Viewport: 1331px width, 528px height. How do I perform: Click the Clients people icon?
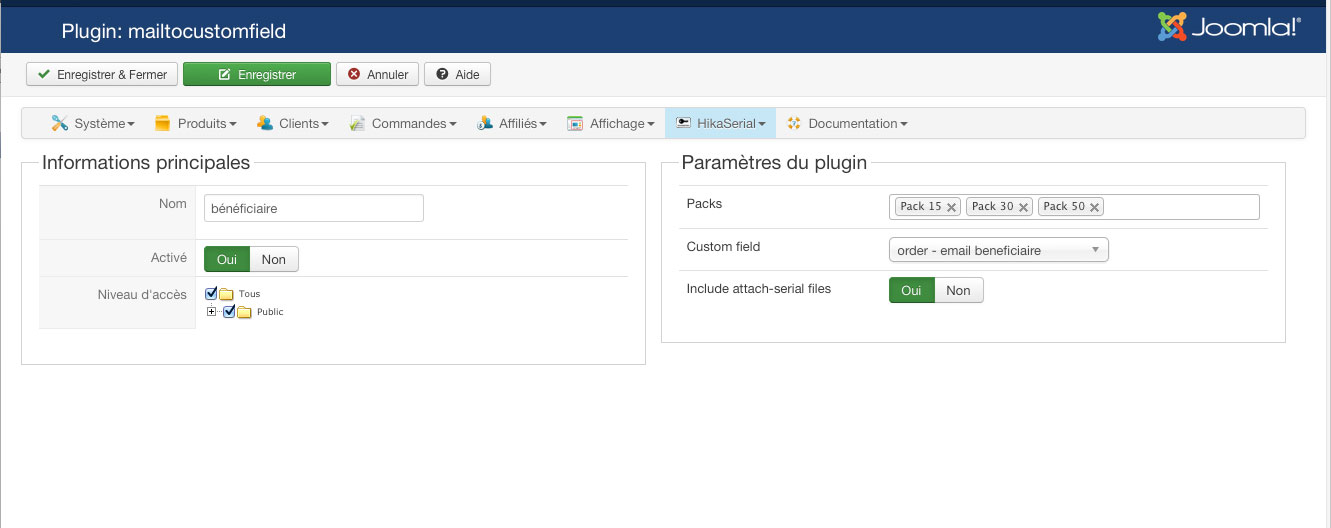coord(265,123)
